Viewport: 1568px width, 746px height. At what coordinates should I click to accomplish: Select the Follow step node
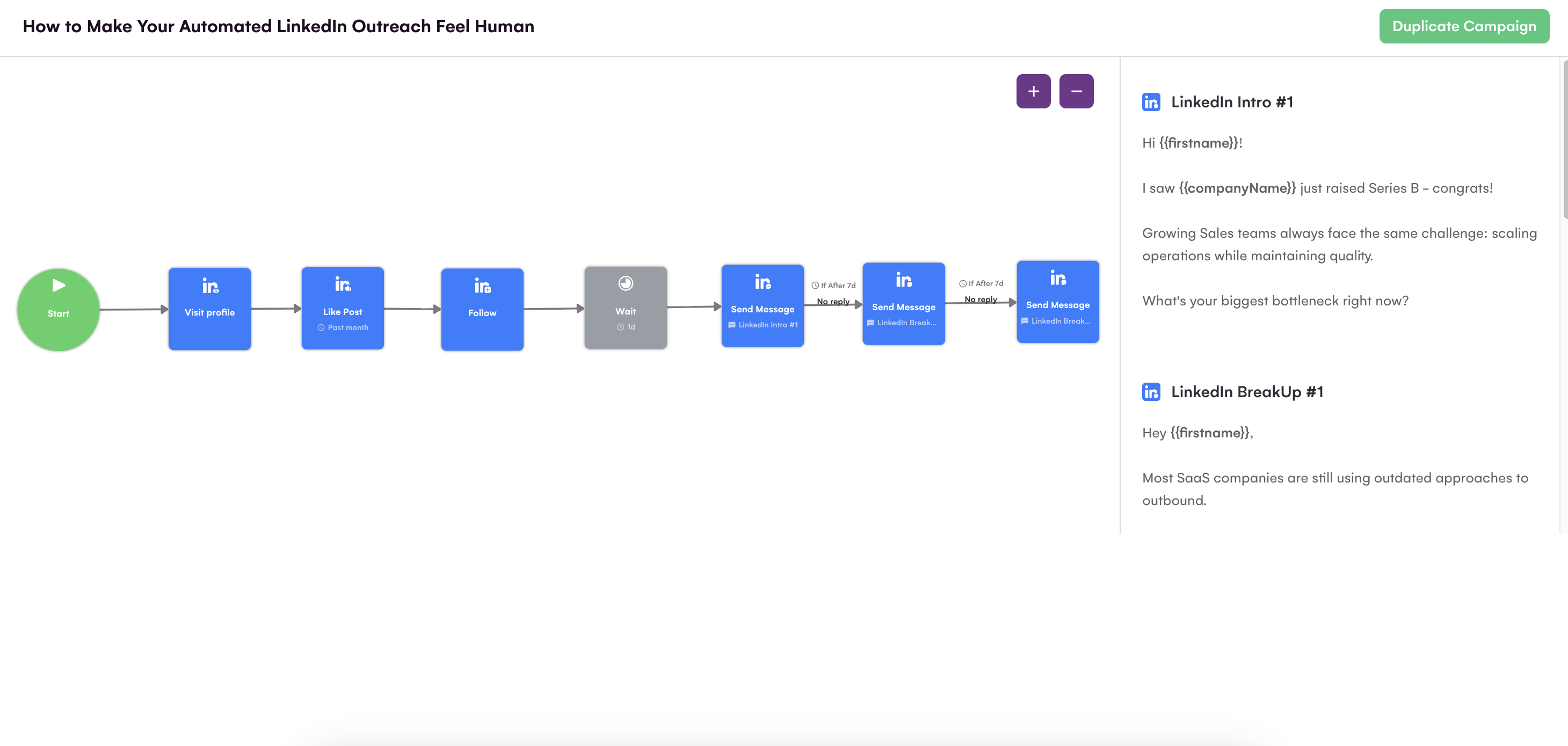[x=482, y=309]
